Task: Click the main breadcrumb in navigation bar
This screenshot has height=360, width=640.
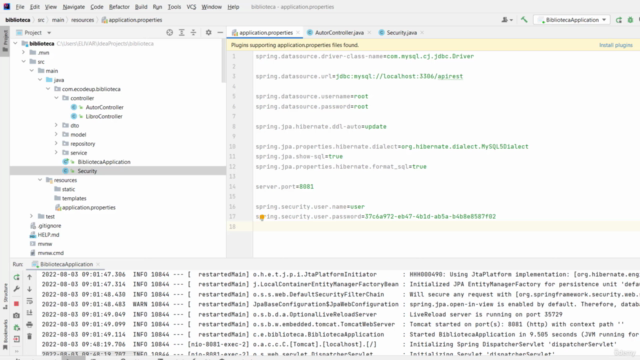Action: coord(58,20)
